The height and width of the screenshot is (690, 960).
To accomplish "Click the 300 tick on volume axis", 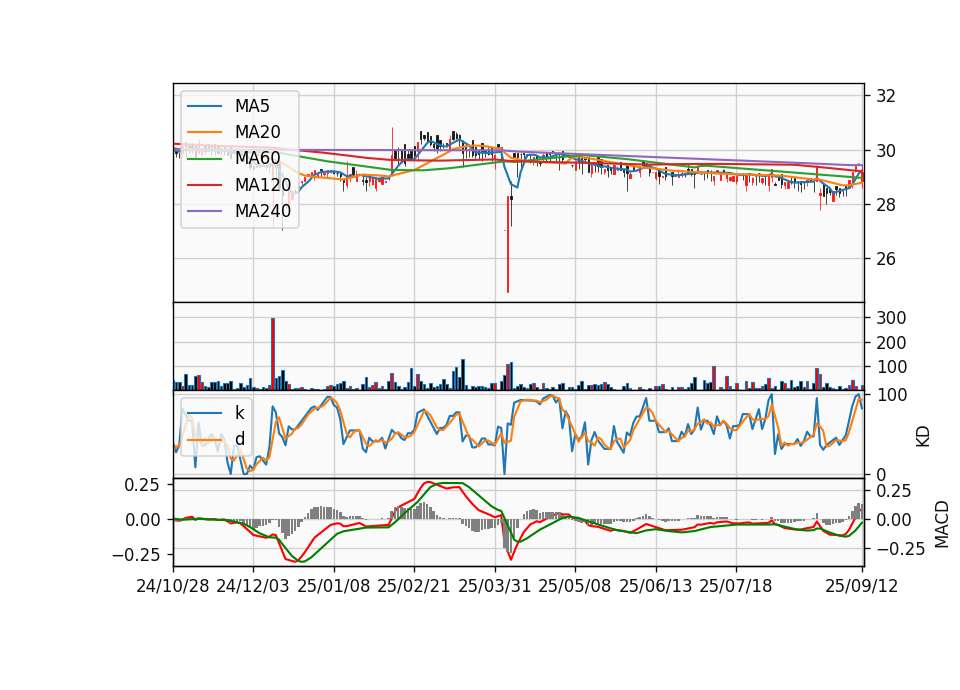I will [891, 318].
